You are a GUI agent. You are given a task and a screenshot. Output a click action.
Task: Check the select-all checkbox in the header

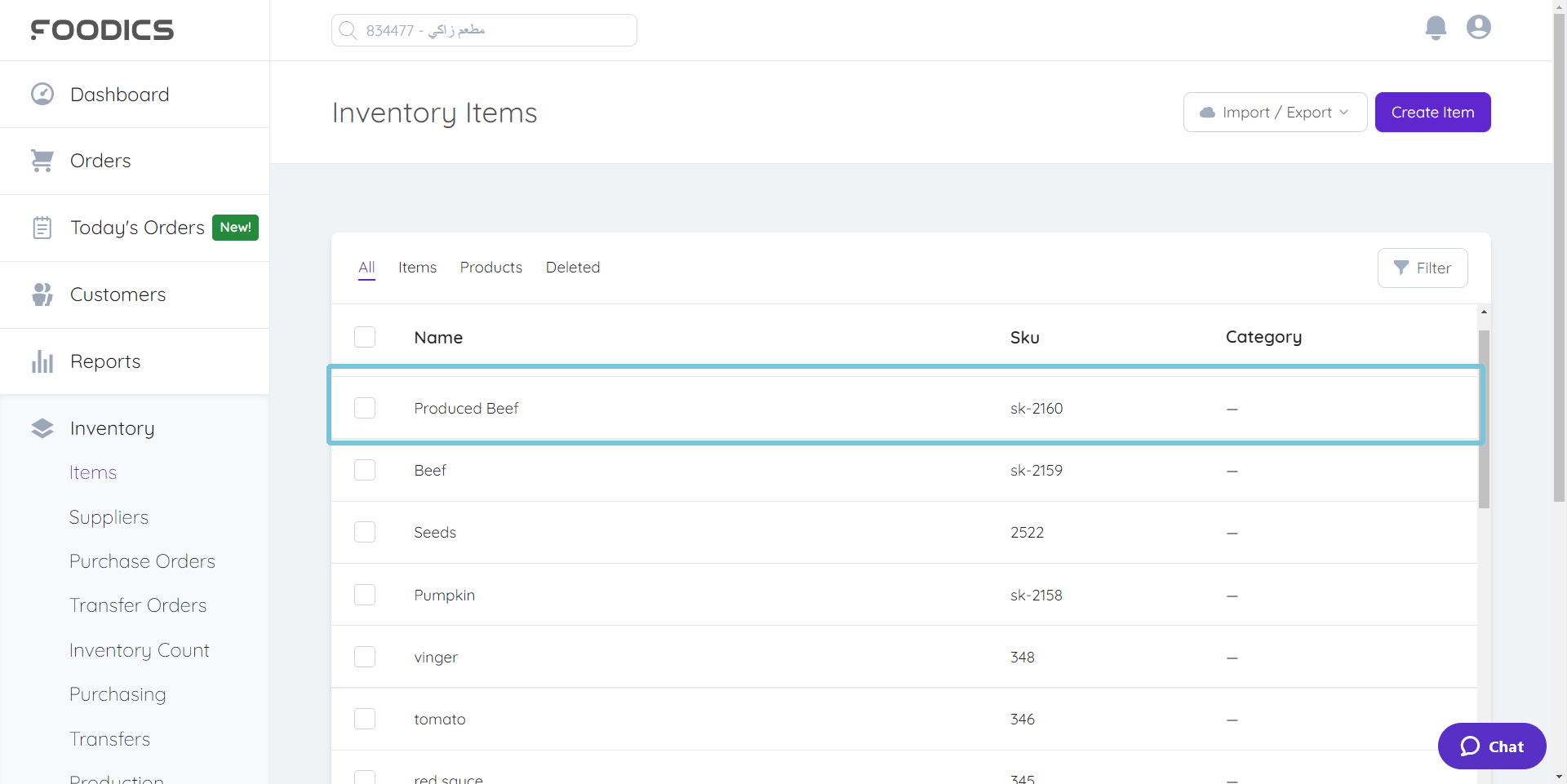tap(365, 336)
